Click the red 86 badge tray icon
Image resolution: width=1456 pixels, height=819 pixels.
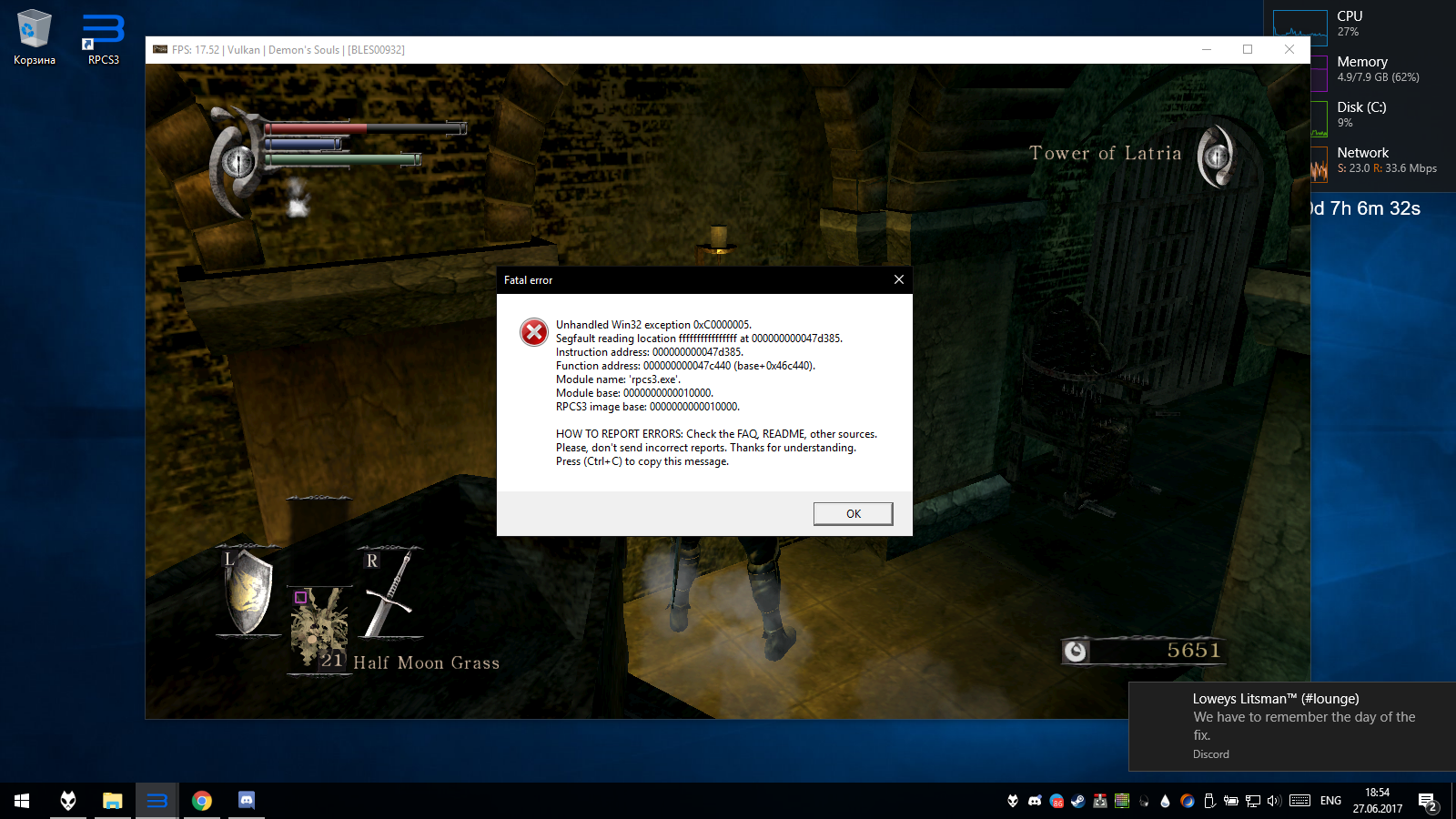tap(1057, 801)
